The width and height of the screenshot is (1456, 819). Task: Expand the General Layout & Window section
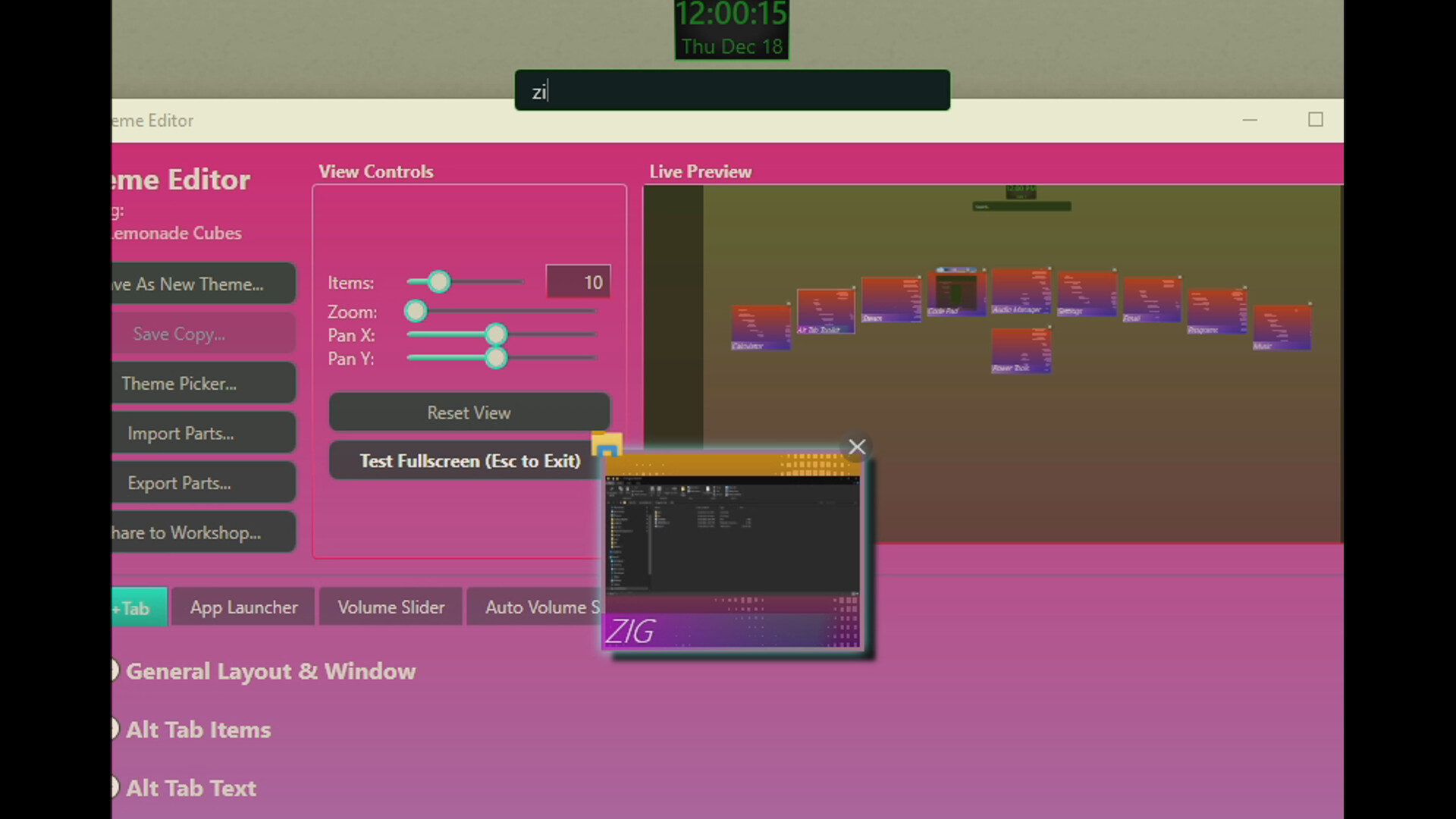[x=271, y=670]
